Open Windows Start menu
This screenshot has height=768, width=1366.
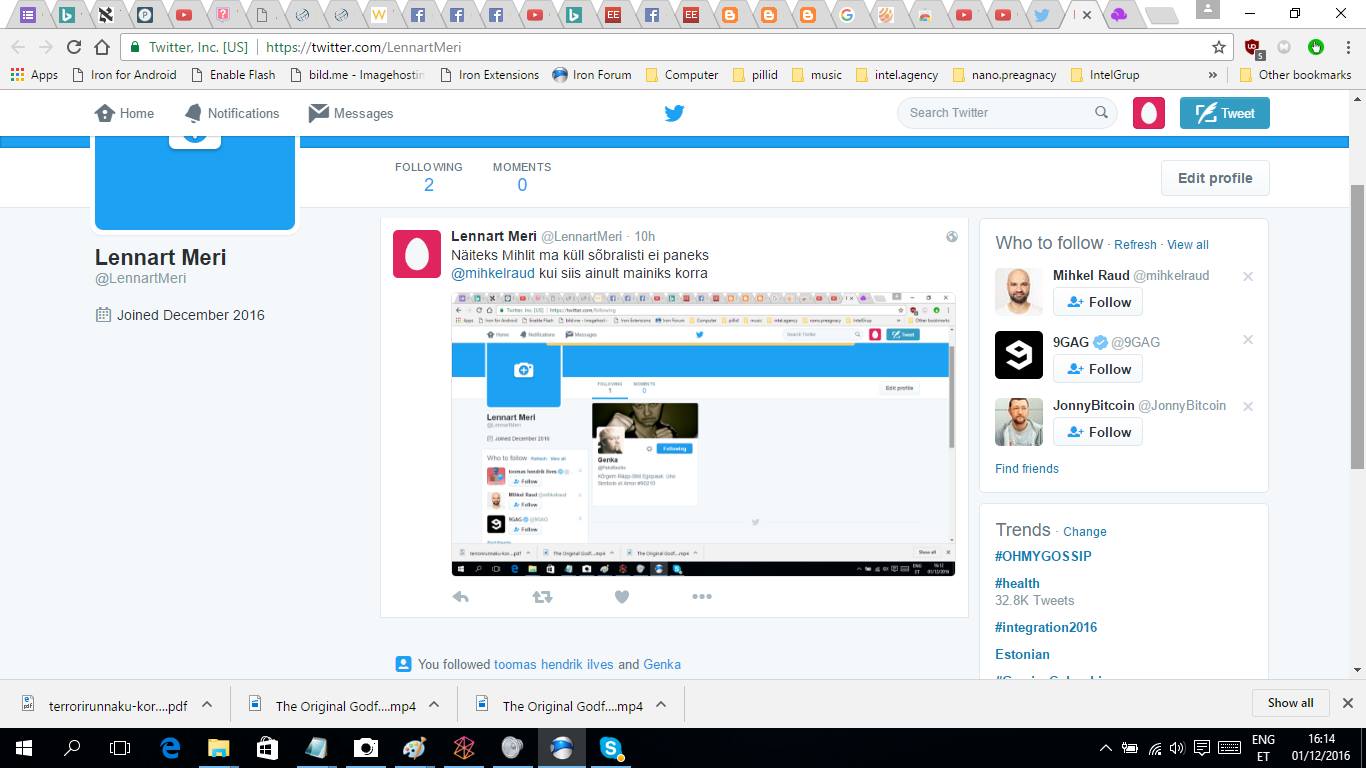(24, 748)
